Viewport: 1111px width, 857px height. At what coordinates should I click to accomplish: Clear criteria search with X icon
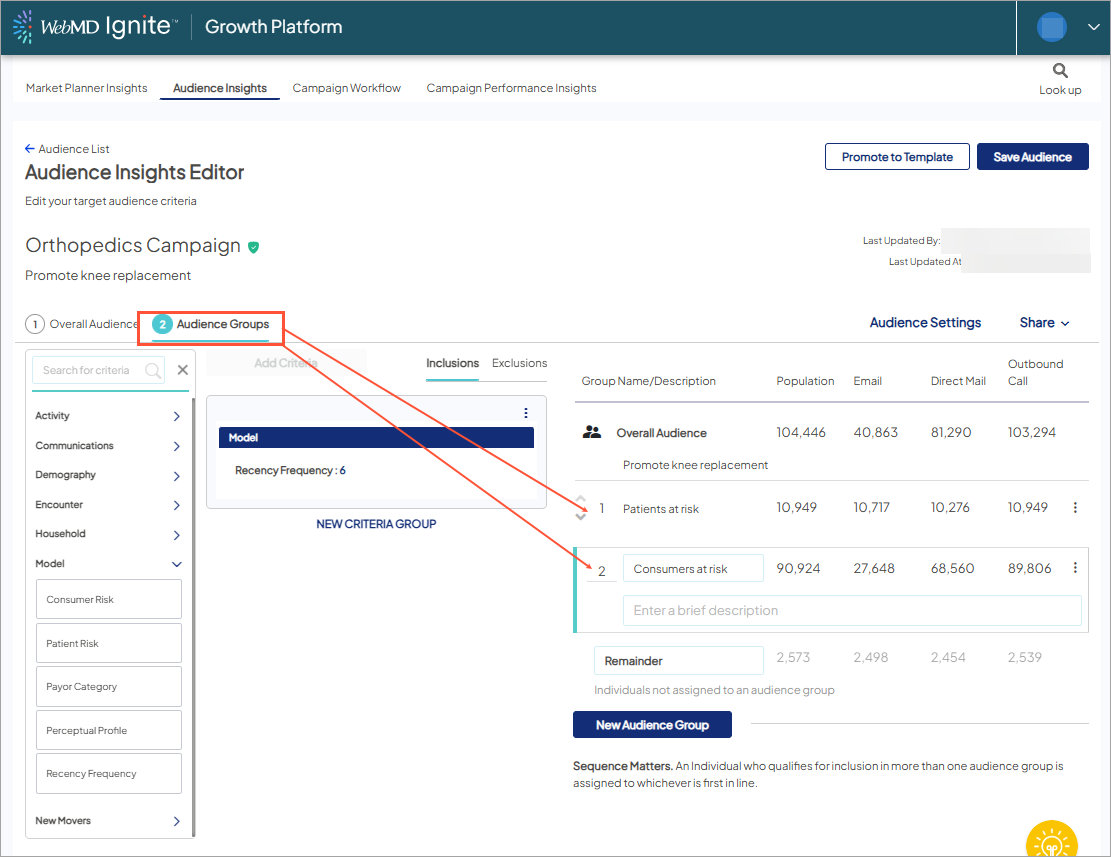182,370
